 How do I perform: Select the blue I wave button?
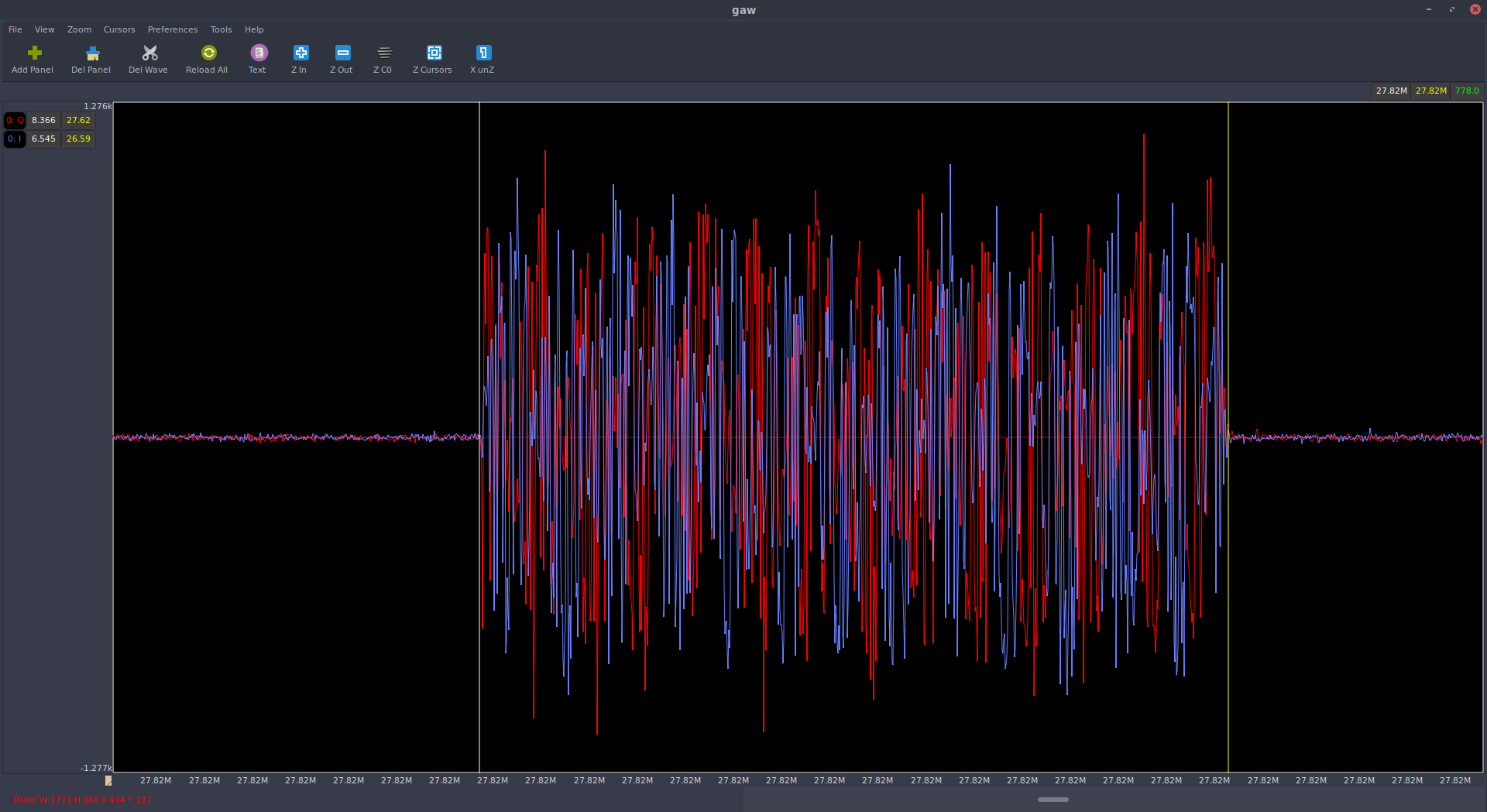(15, 139)
